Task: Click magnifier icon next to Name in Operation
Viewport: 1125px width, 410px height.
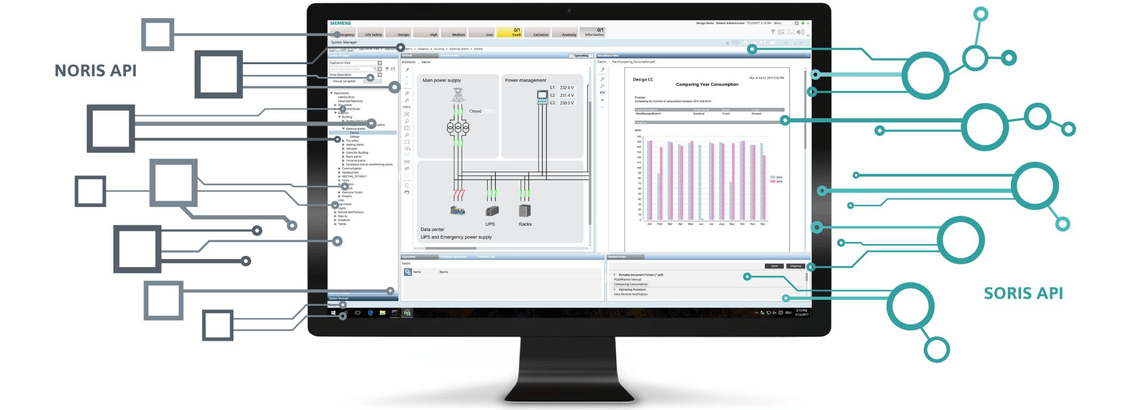Action: (408, 272)
